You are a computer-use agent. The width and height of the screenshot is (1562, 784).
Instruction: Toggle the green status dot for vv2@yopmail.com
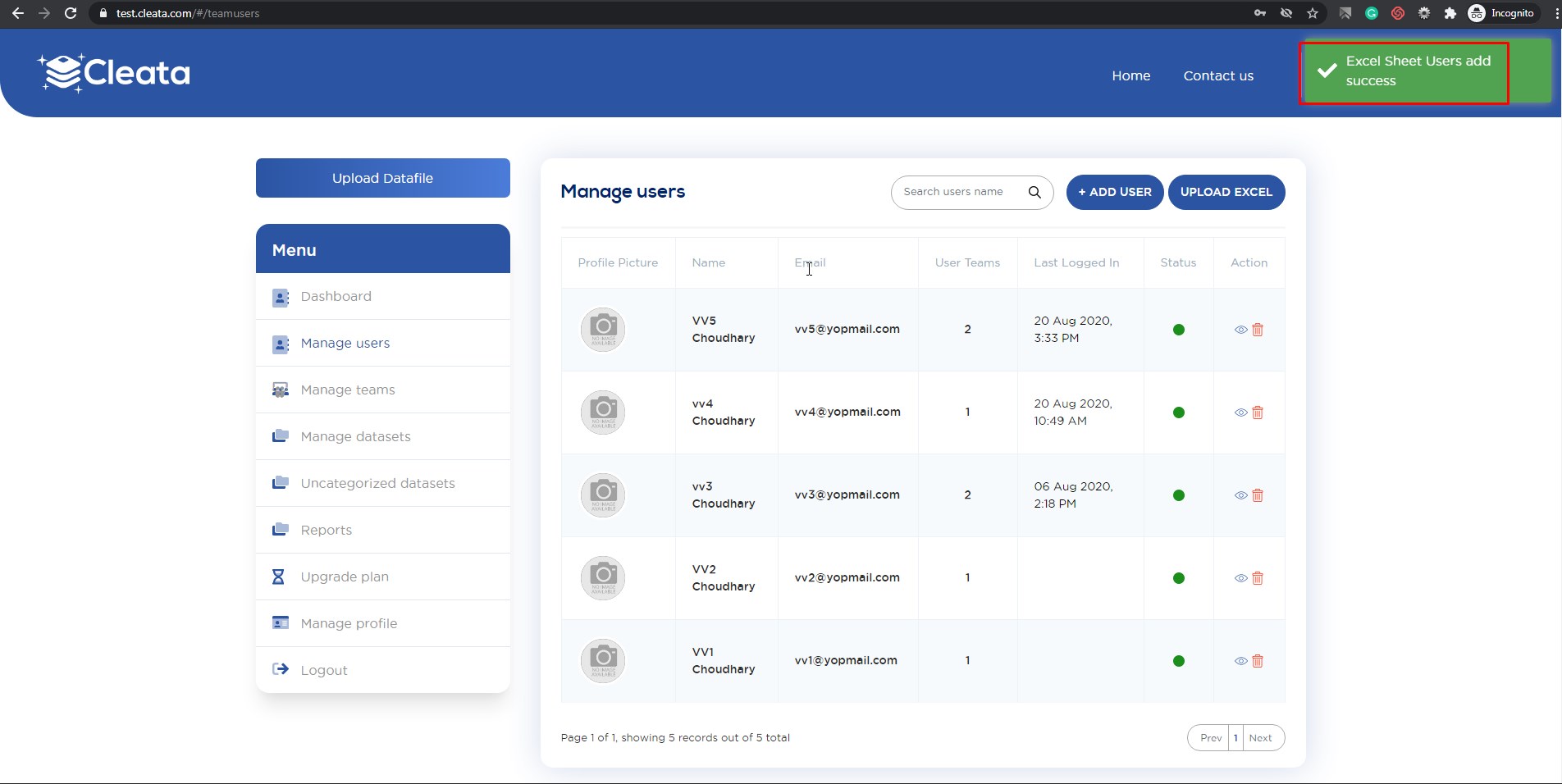point(1179,578)
